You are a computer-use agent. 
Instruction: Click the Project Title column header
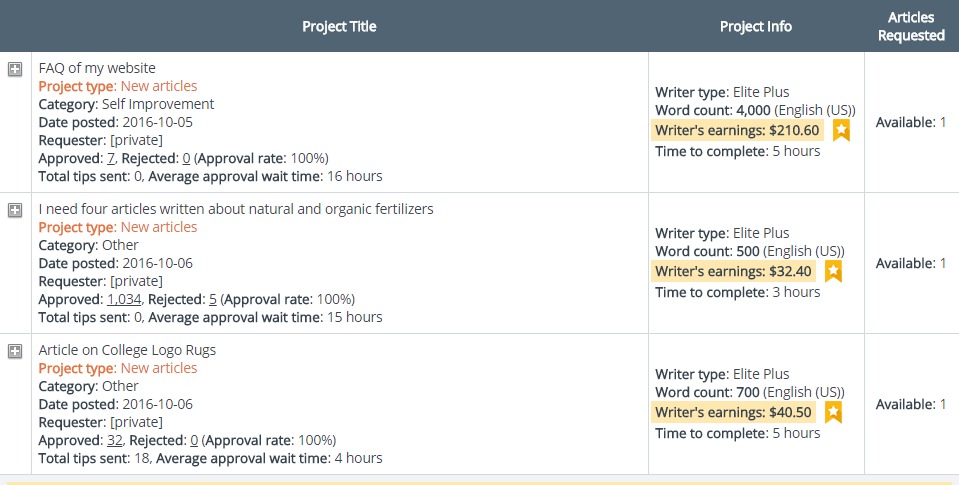coord(339,26)
